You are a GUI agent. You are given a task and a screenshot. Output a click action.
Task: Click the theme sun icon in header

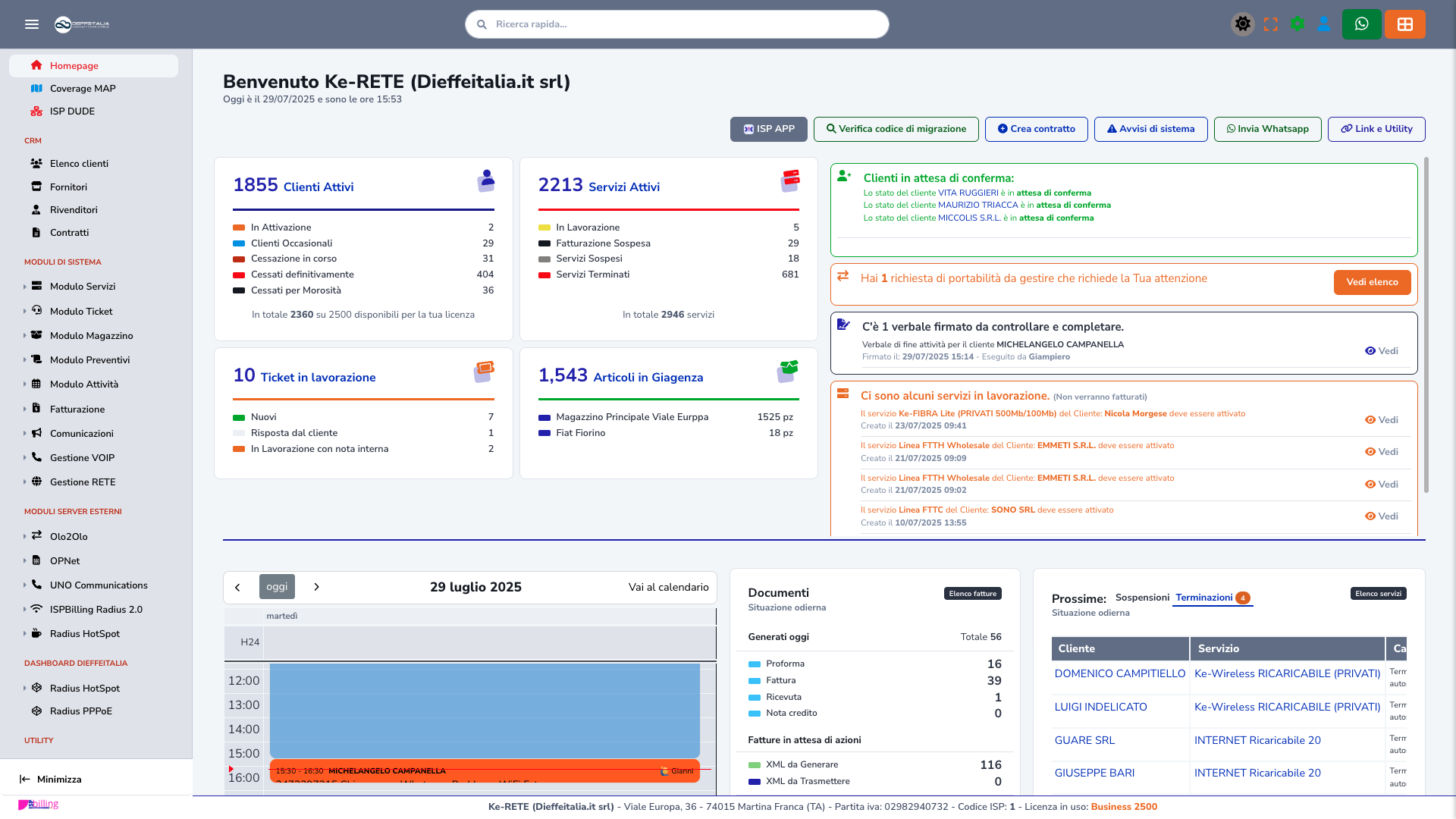point(1242,24)
